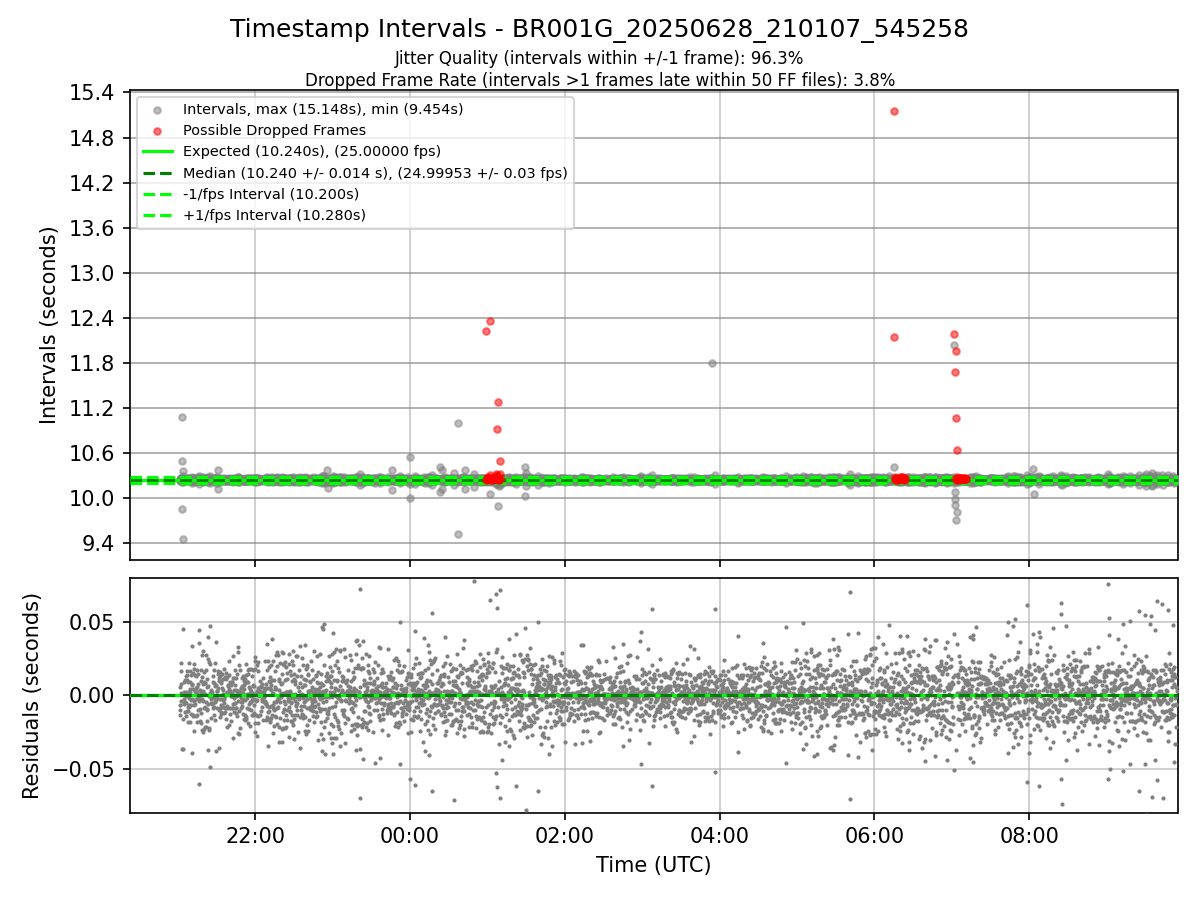Select legend entry '+1/fps Interval (10.280s)'
1200x900 pixels.
274,215
